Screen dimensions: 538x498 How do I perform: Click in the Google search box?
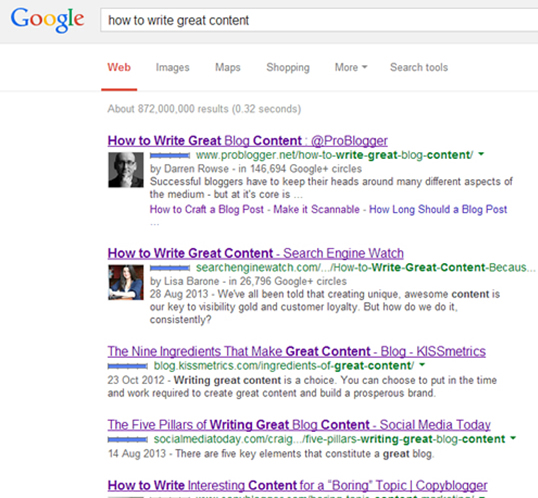[319, 21]
